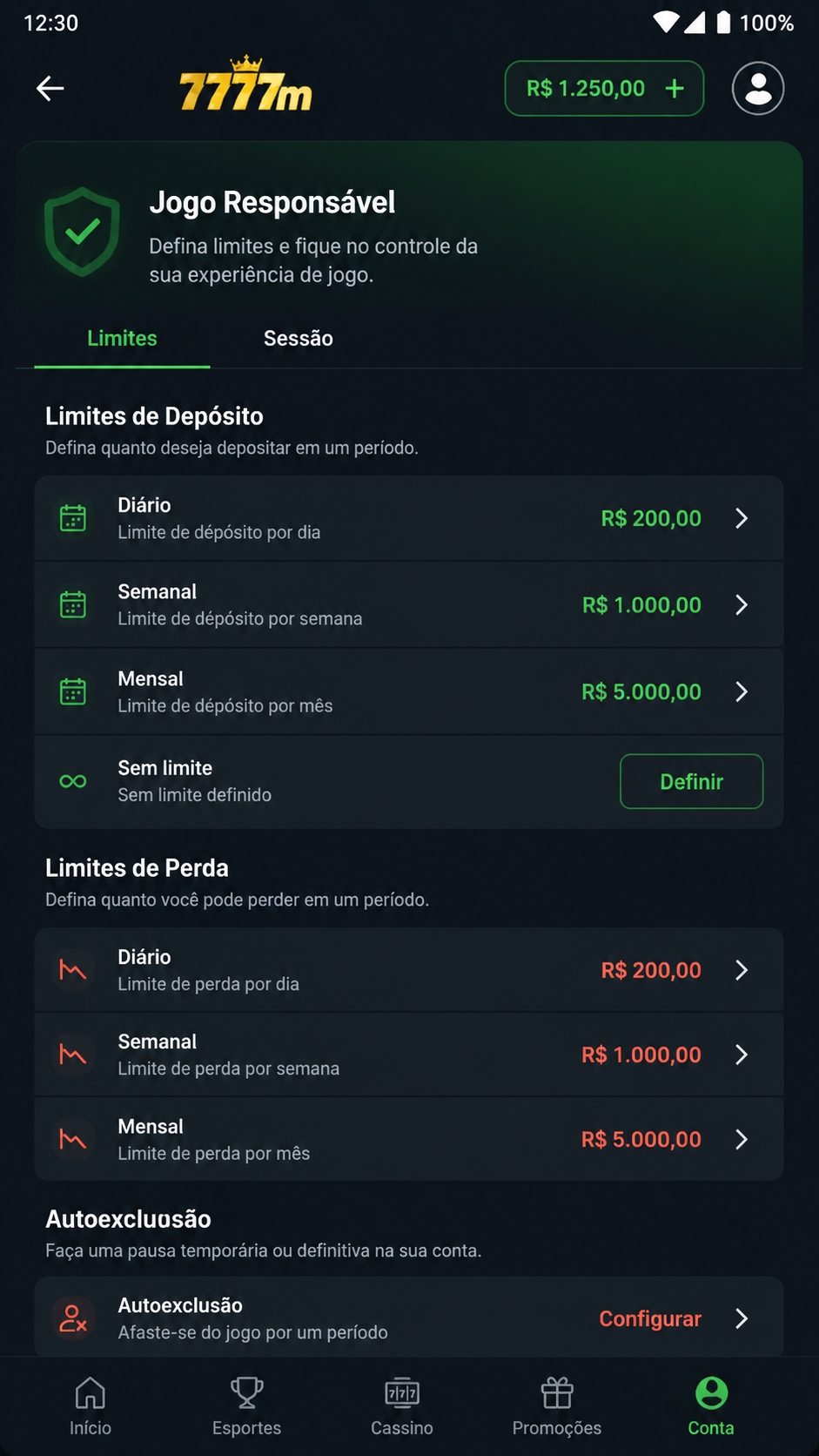
Task: Expand the Diário deposit limit chevron
Action: point(742,518)
